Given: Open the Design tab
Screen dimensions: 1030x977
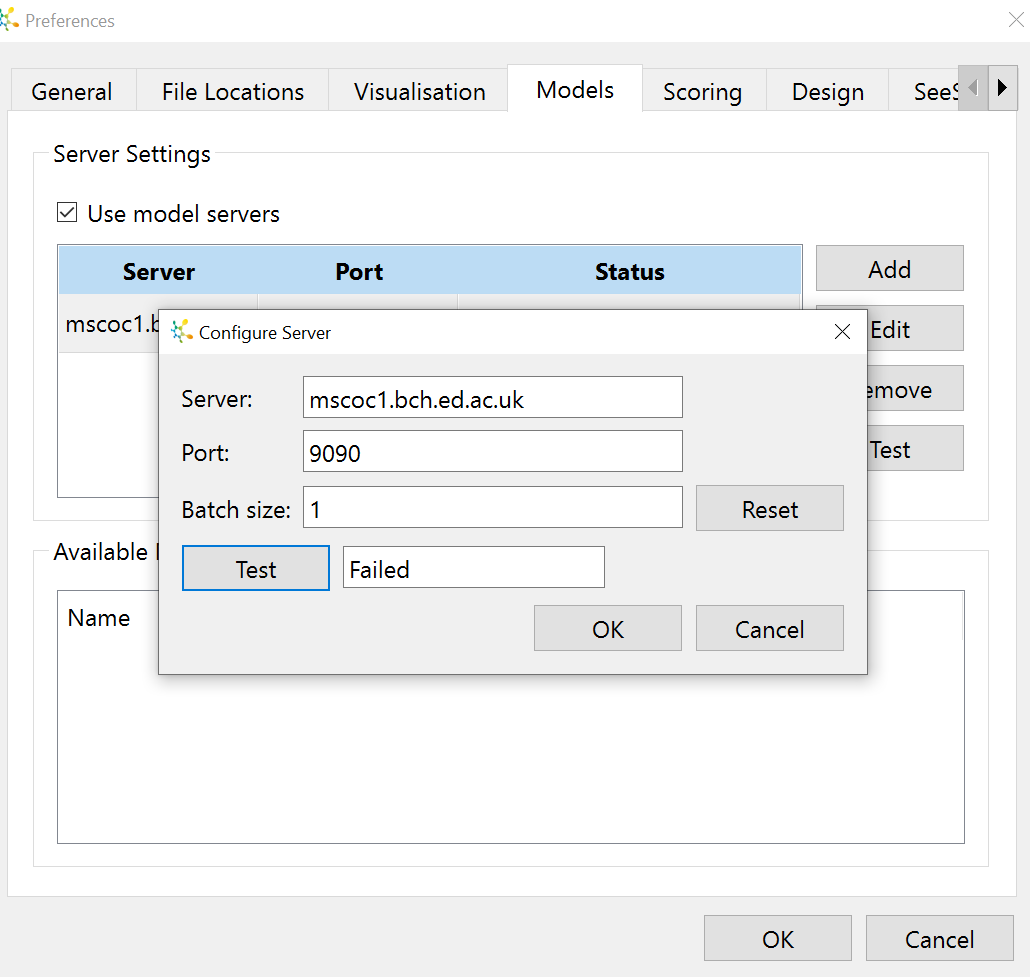Looking at the screenshot, I should pyautogui.click(x=827, y=92).
